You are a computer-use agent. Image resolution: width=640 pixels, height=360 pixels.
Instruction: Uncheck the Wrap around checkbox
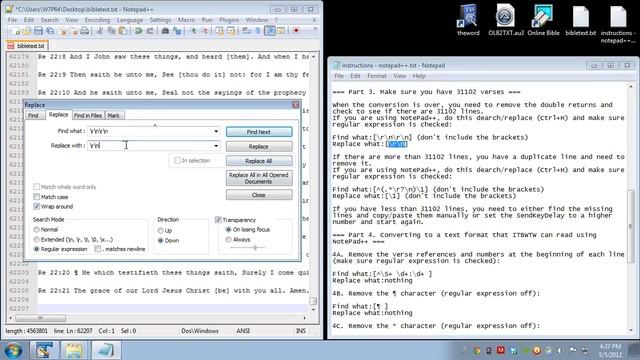(x=37, y=207)
